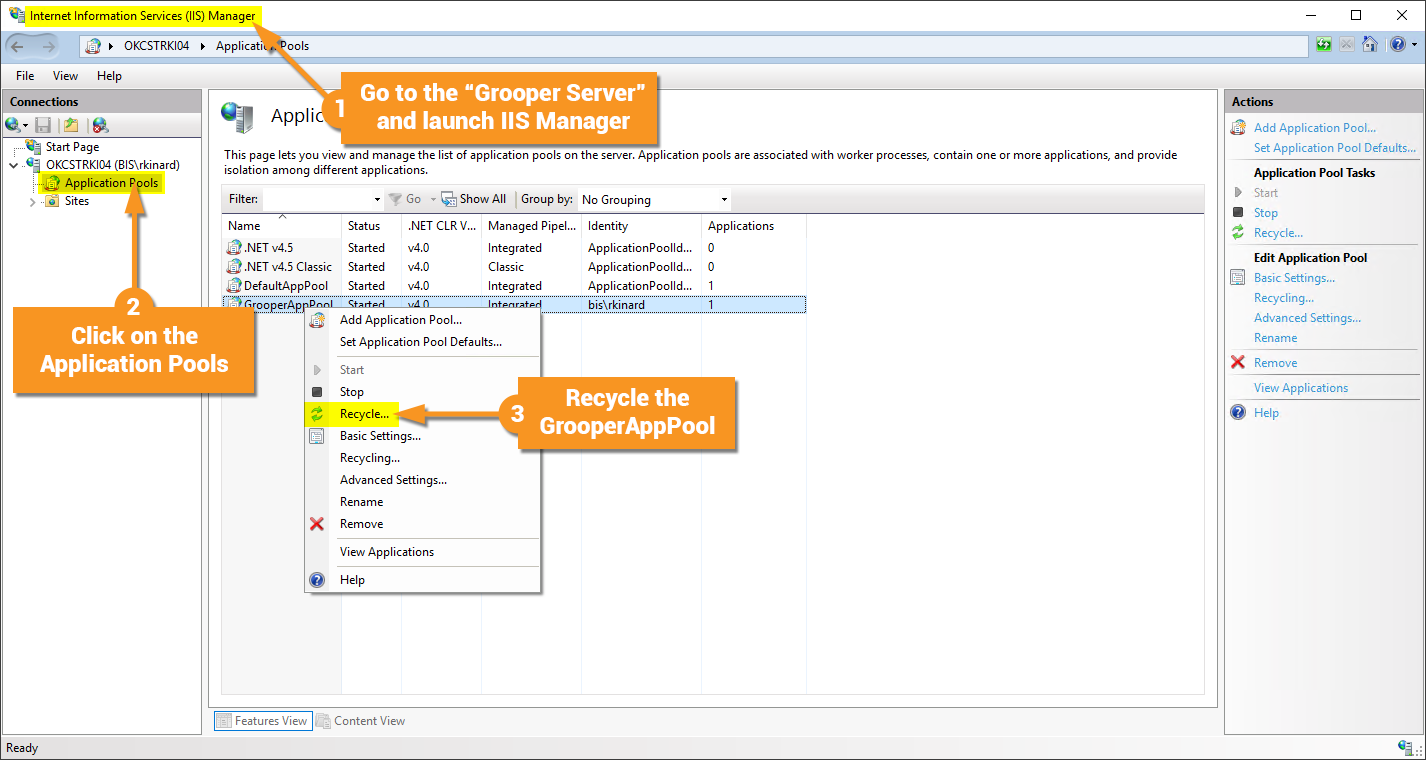The width and height of the screenshot is (1426, 760).
Task: Click the blue Help icon beside the Home icon
Action: (x=1396, y=45)
